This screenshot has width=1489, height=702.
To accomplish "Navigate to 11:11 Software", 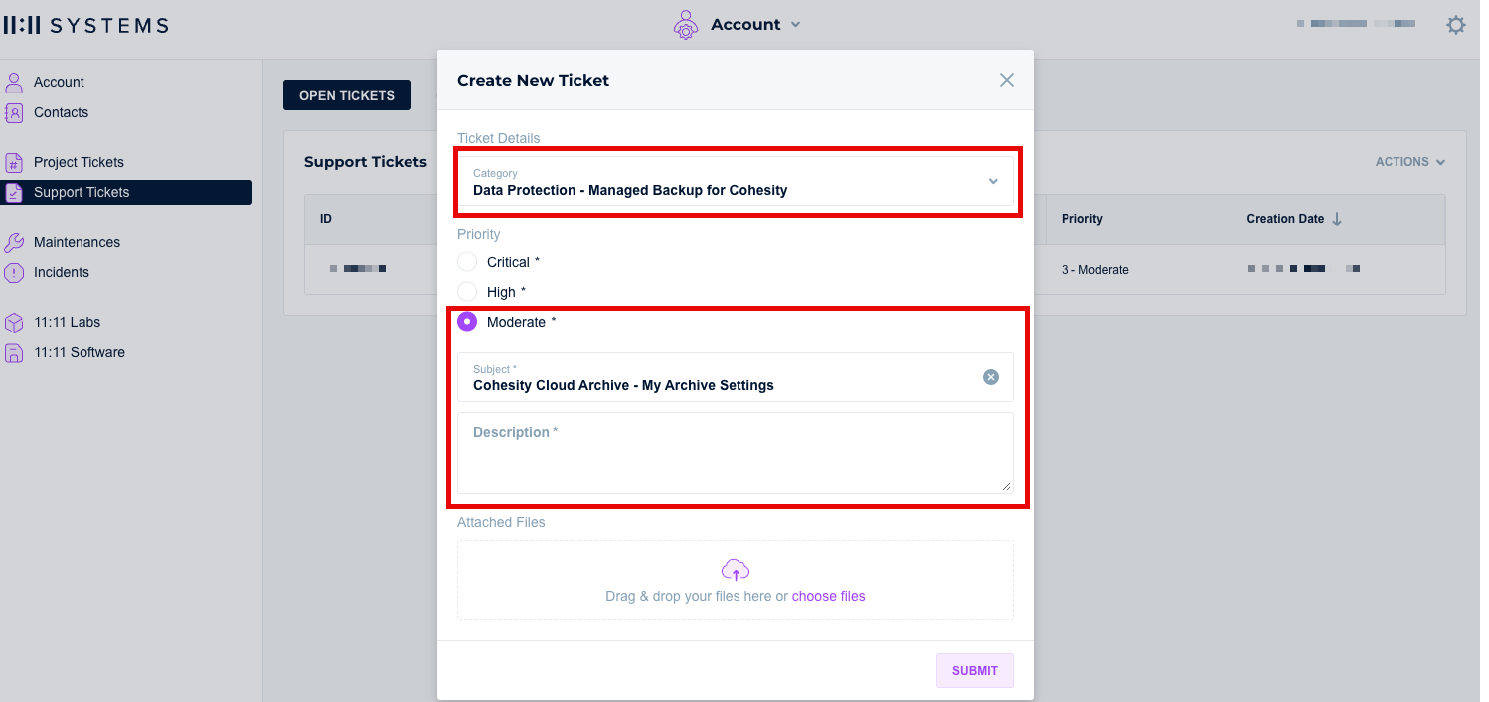I will (79, 352).
